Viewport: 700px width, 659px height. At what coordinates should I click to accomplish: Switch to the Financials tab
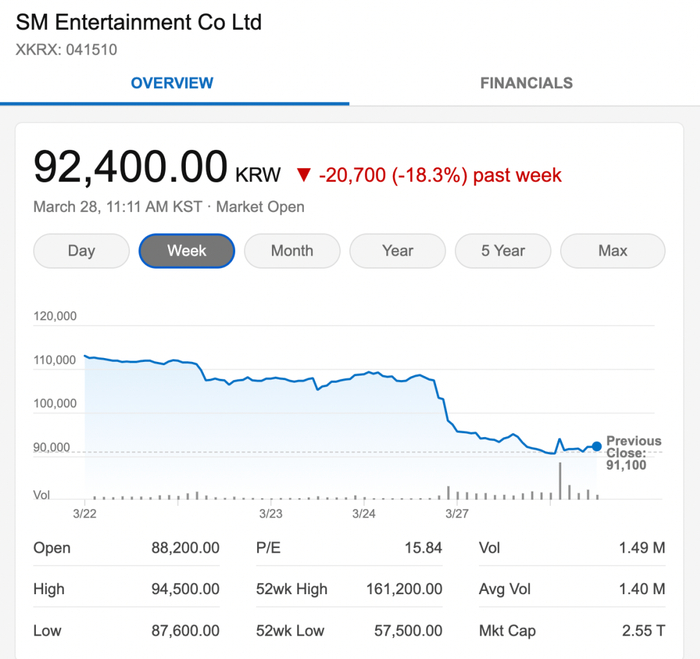(x=526, y=83)
